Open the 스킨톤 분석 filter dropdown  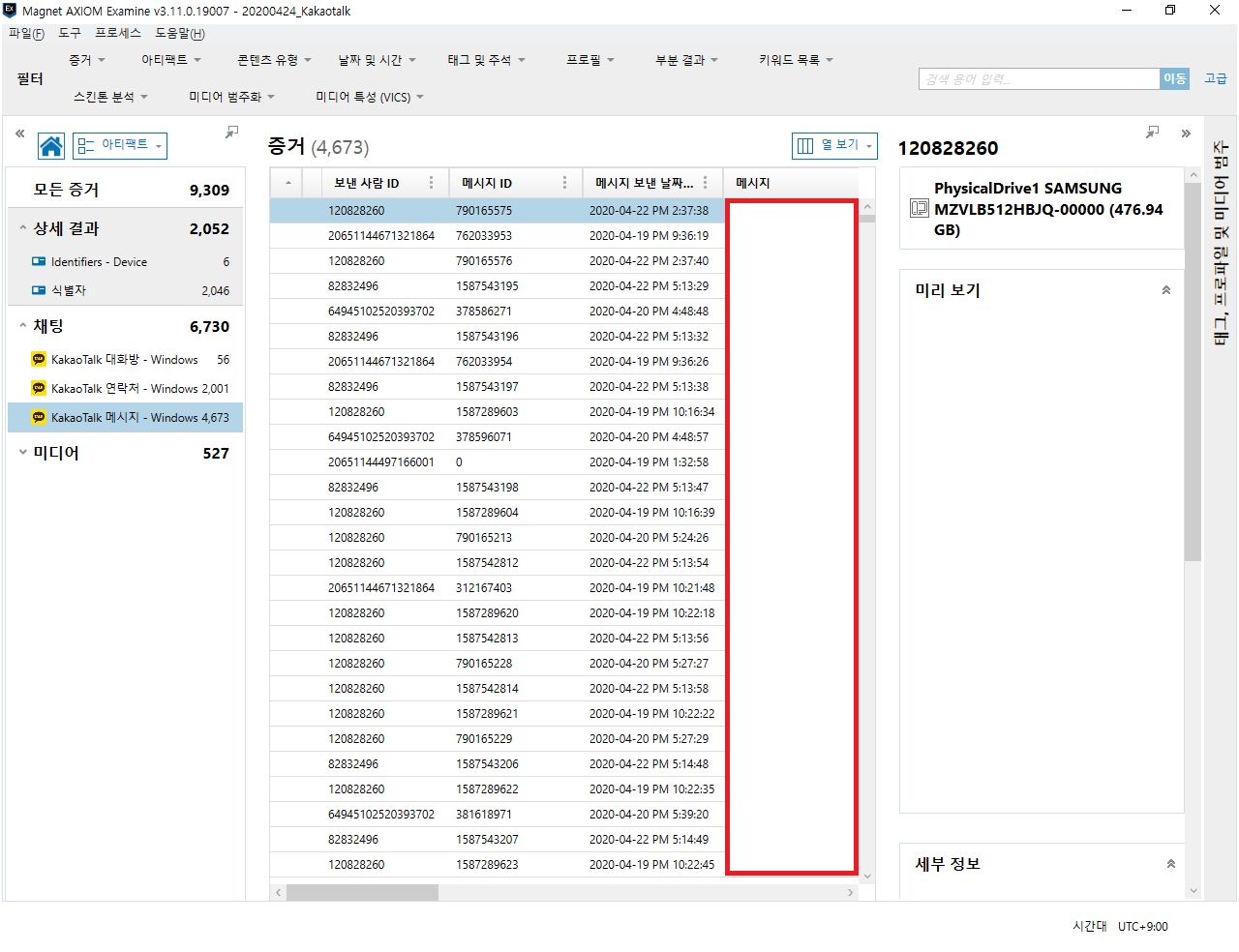(x=110, y=97)
